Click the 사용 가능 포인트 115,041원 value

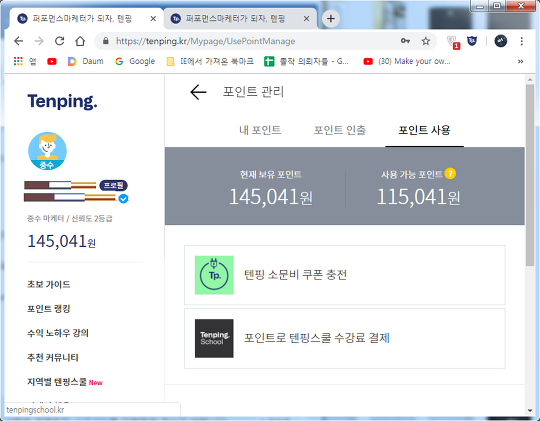[x=419, y=197]
